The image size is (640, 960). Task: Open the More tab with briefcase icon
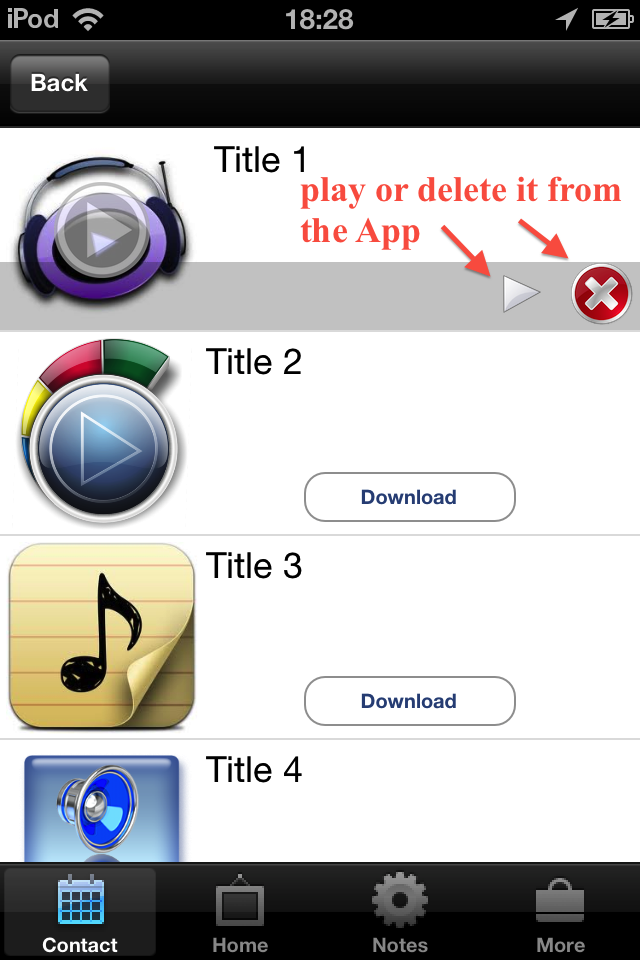tap(560, 912)
